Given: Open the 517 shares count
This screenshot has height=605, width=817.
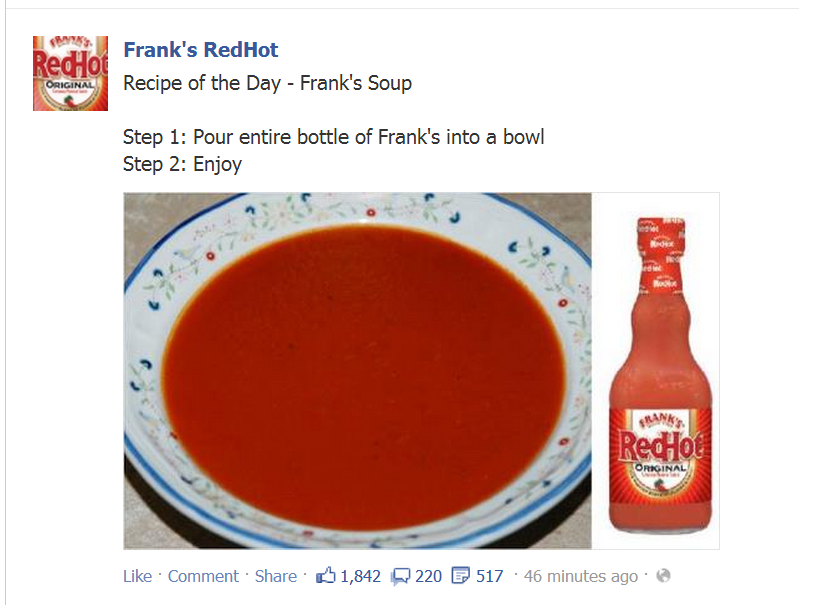Looking at the screenshot, I should point(489,576).
